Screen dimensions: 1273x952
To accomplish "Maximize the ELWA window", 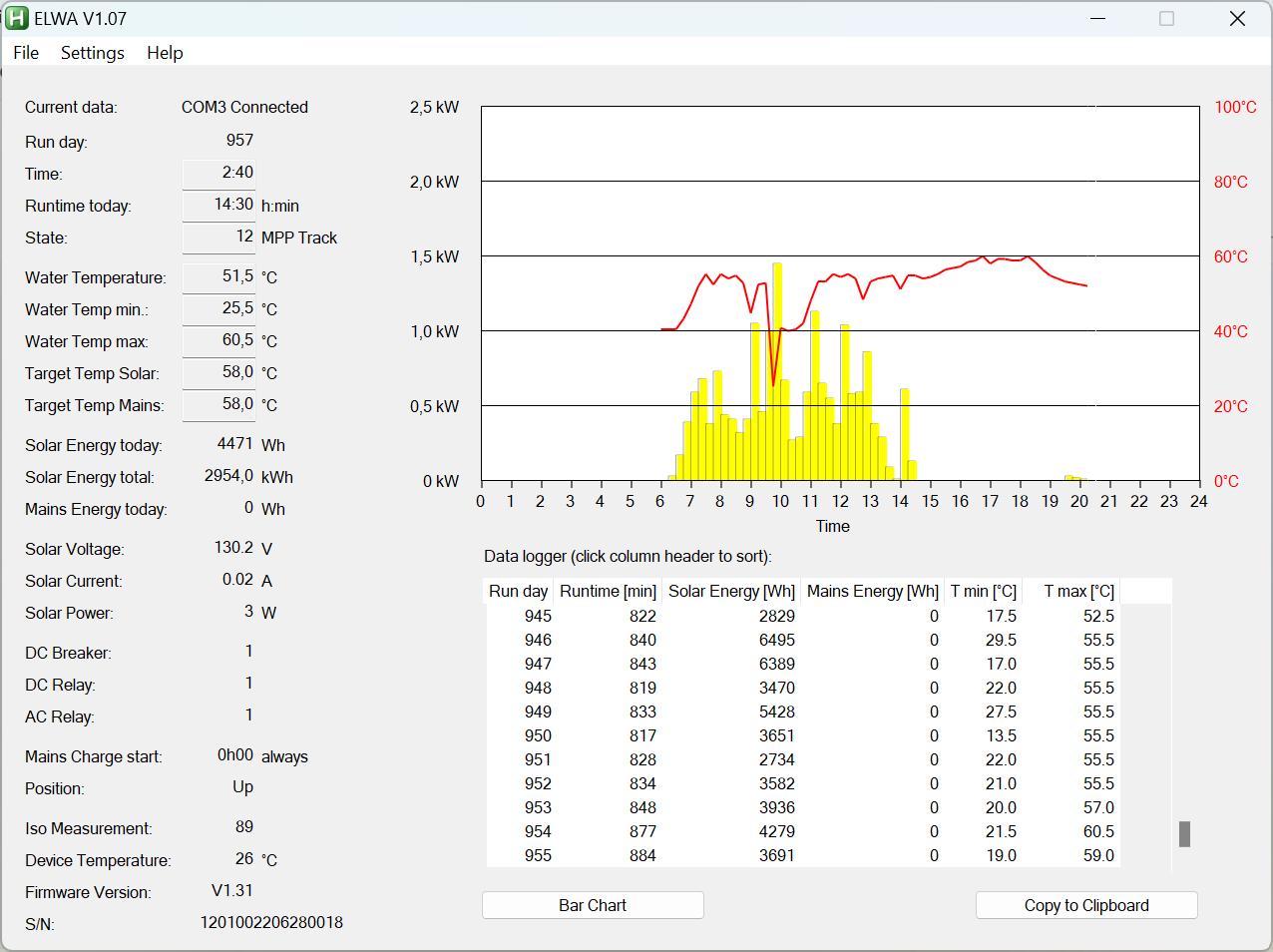I will 1166,19.
